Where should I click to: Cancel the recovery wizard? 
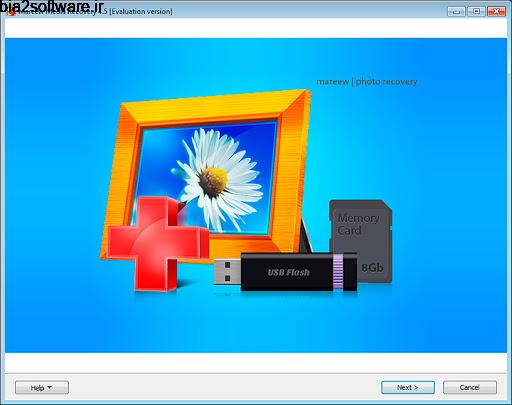470,387
